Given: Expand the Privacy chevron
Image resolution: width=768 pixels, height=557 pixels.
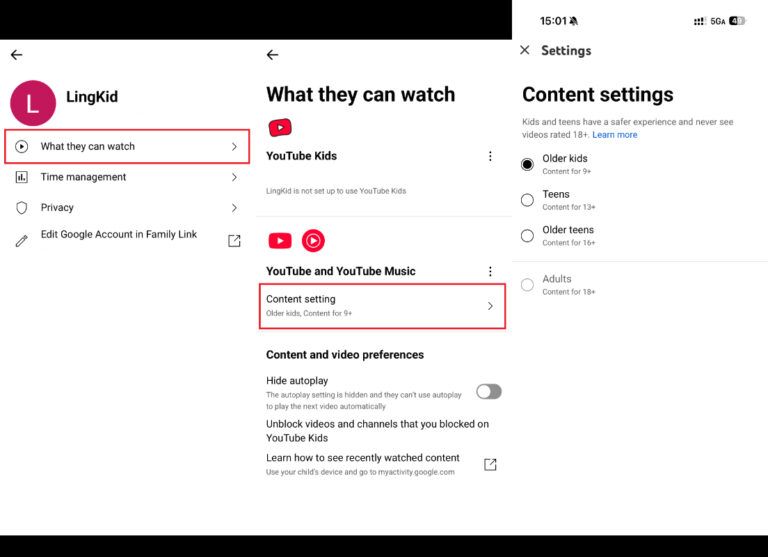Looking at the screenshot, I should point(234,208).
